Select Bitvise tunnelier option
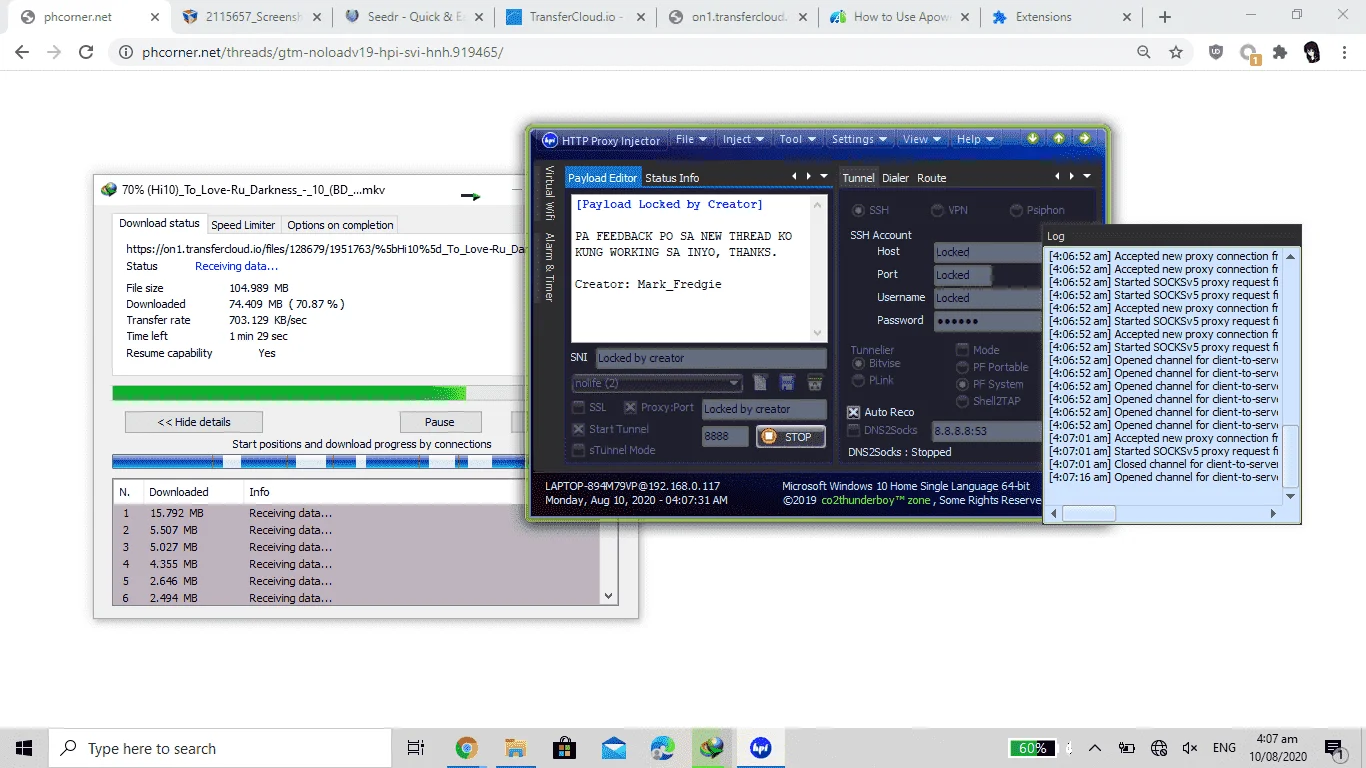Image resolution: width=1366 pixels, height=768 pixels. click(x=858, y=363)
